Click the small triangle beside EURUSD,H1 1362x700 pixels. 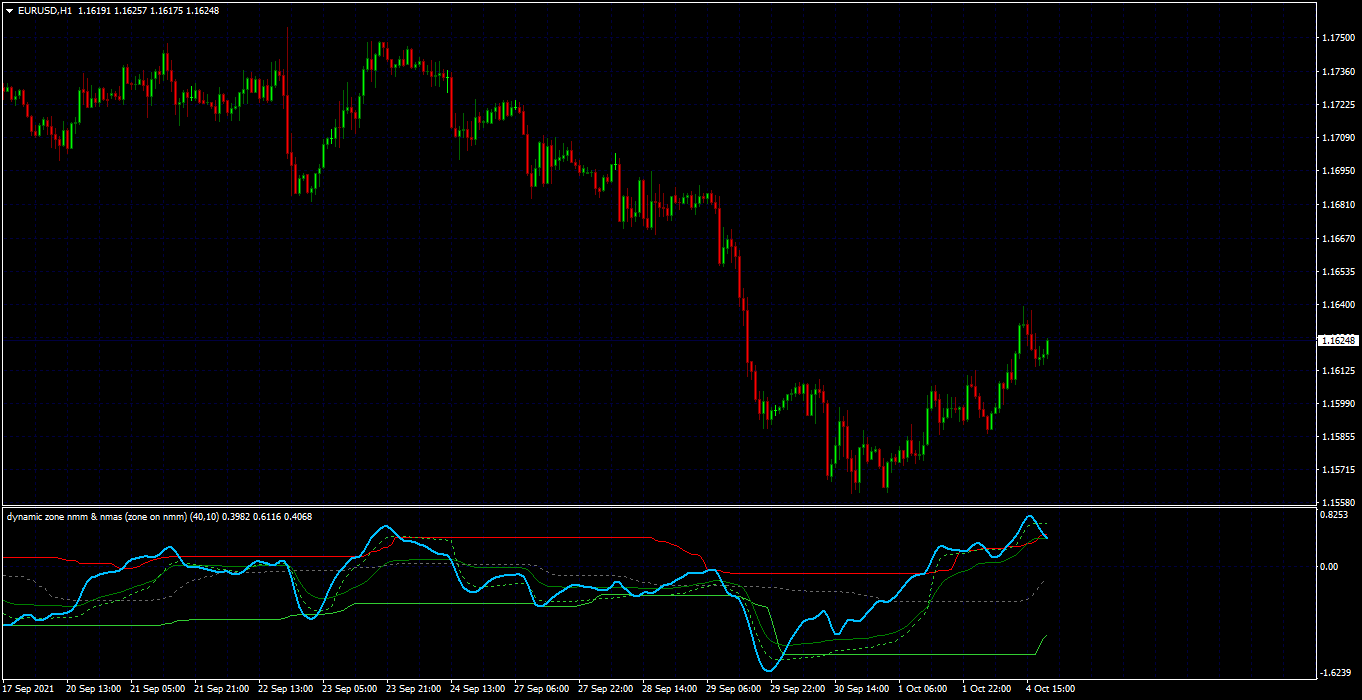(x=9, y=10)
